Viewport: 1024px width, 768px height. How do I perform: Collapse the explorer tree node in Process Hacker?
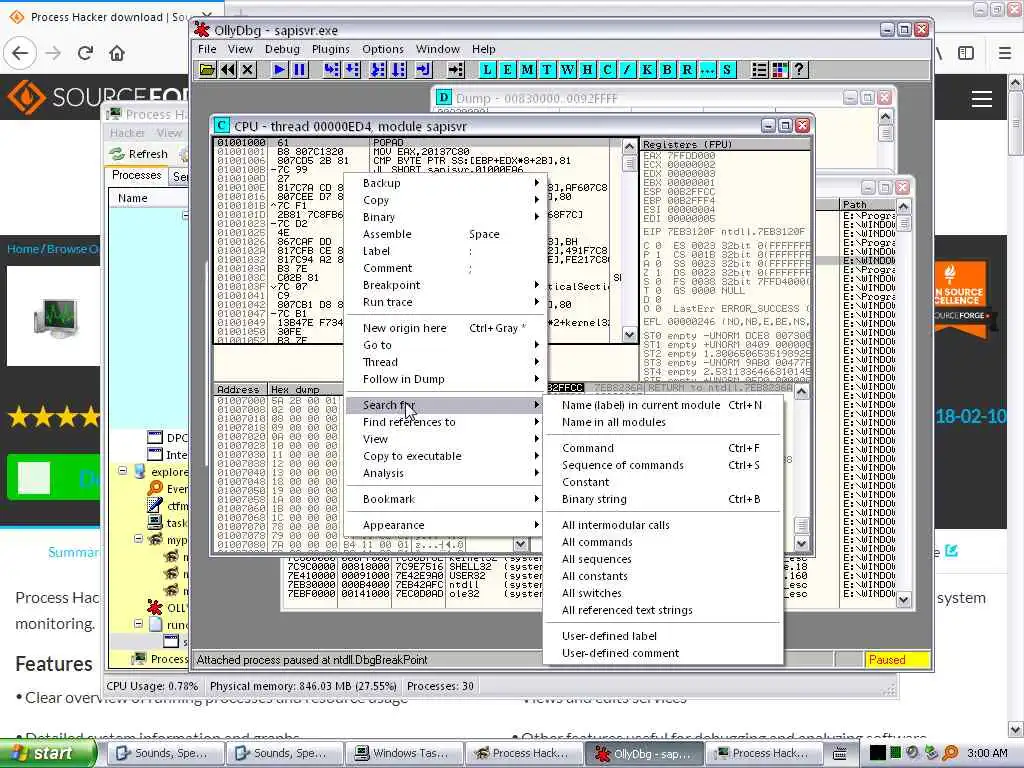[x=122, y=470]
